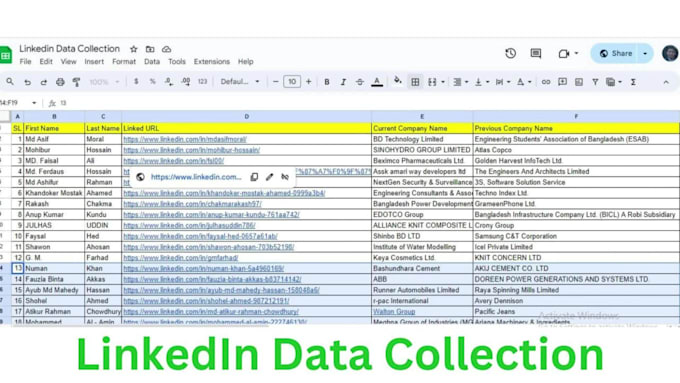The width and height of the screenshot is (680, 383).
Task: Print the spreadsheet
Action: (60, 82)
